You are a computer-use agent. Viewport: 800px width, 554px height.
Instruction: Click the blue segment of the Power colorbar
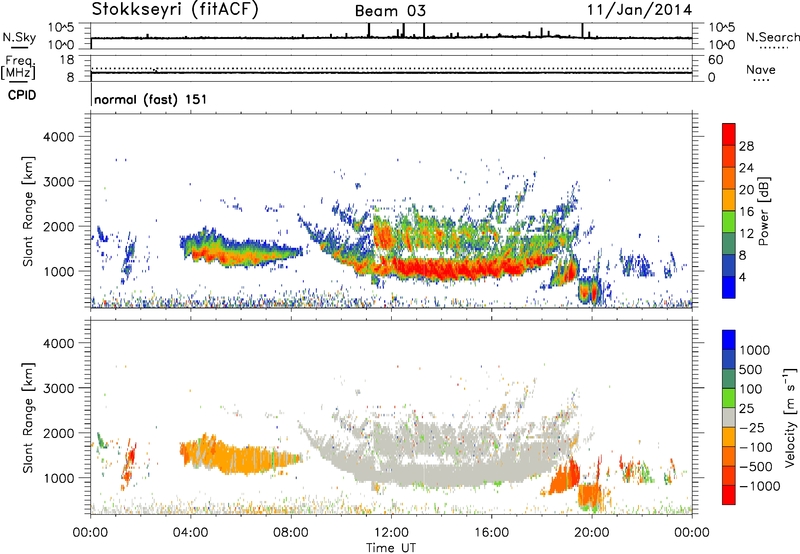(x=729, y=287)
